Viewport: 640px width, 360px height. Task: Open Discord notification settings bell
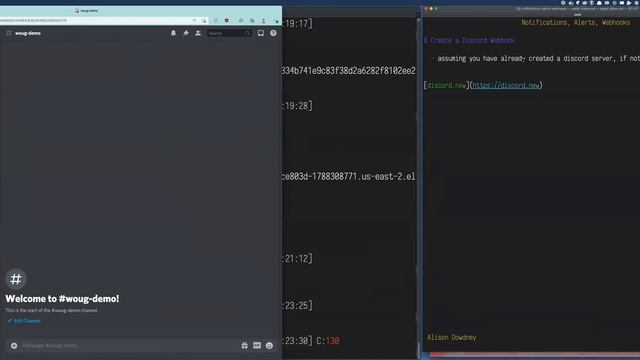[x=173, y=33]
